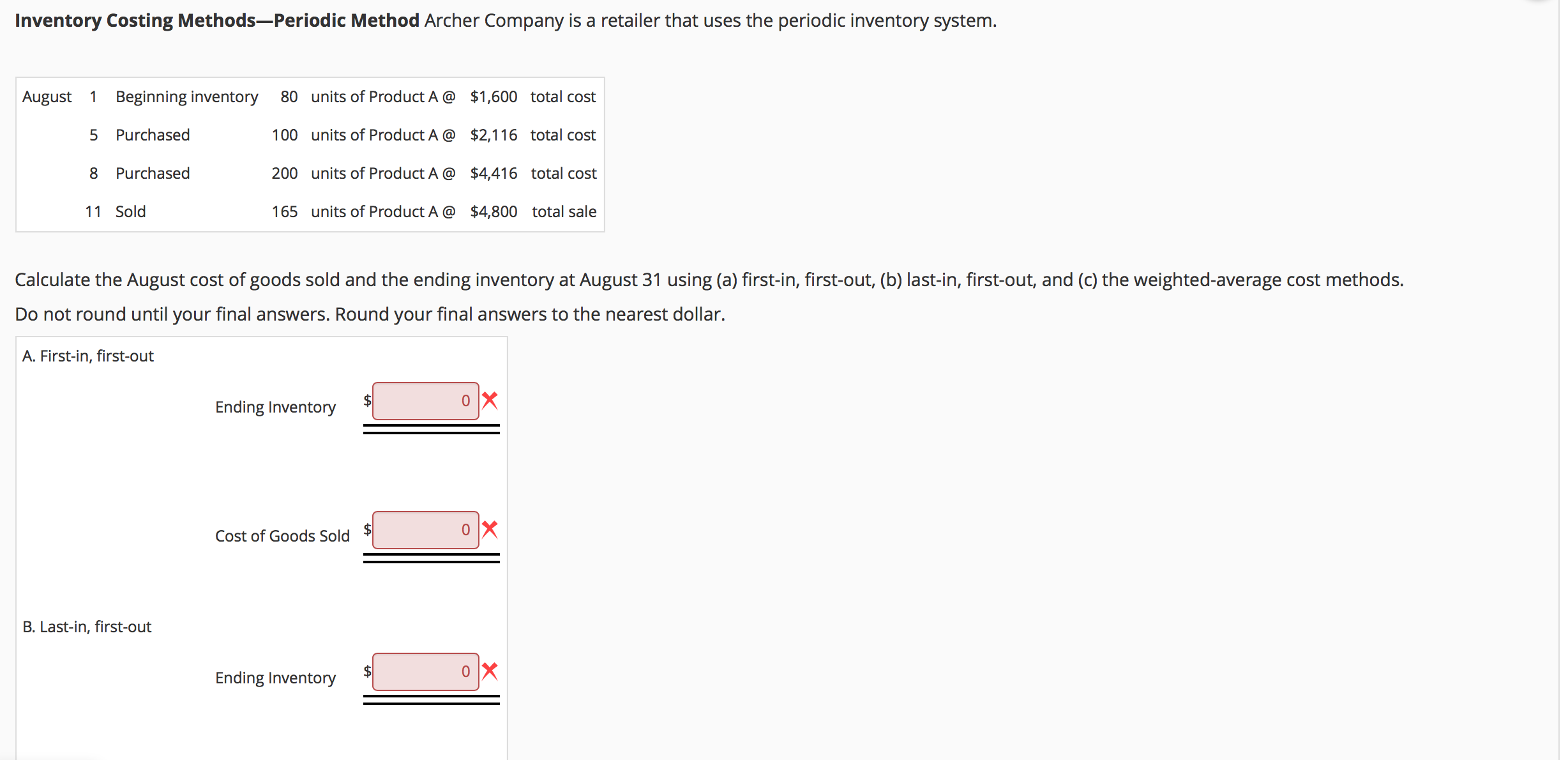Image resolution: width=1568 pixels, height=760 pixels.
Task: Select the heading Inventory Costing Methods—Periodic Method
Action: [217, 20]
